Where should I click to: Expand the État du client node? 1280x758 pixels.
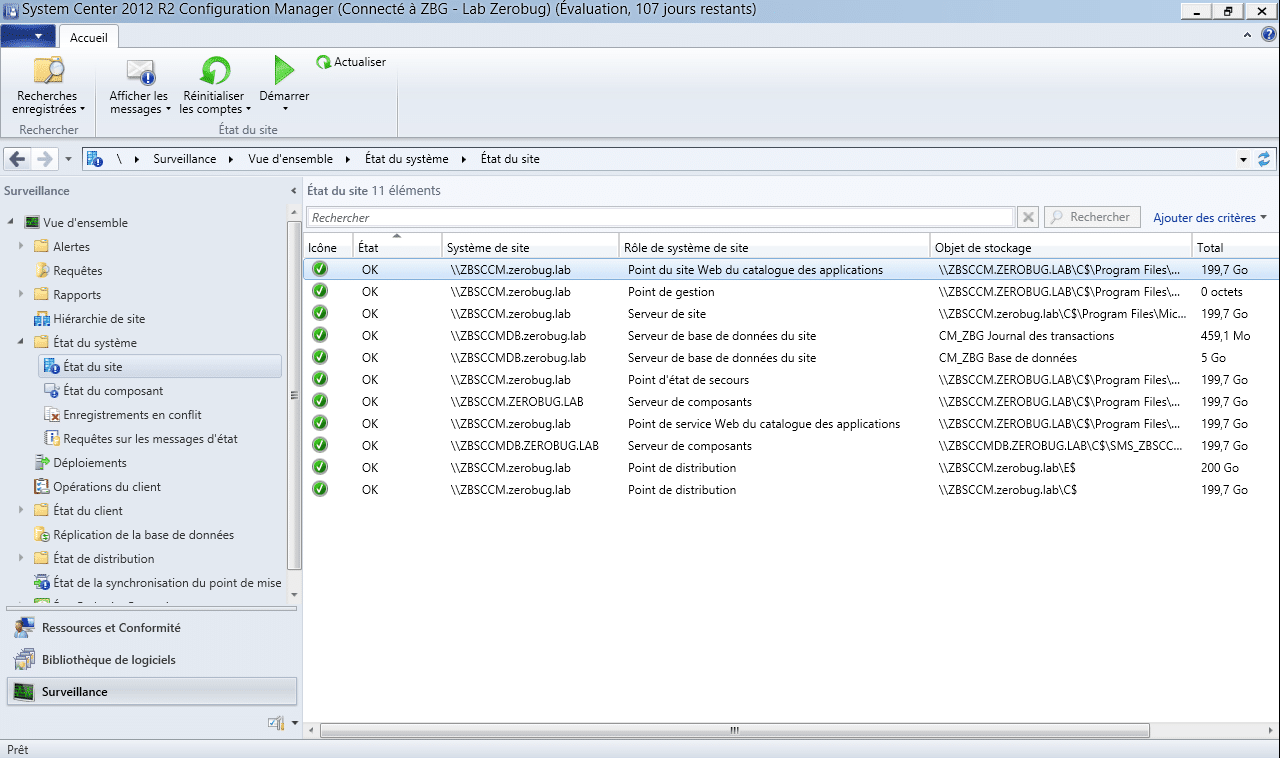pyautogui.click(x=21, y=511)
